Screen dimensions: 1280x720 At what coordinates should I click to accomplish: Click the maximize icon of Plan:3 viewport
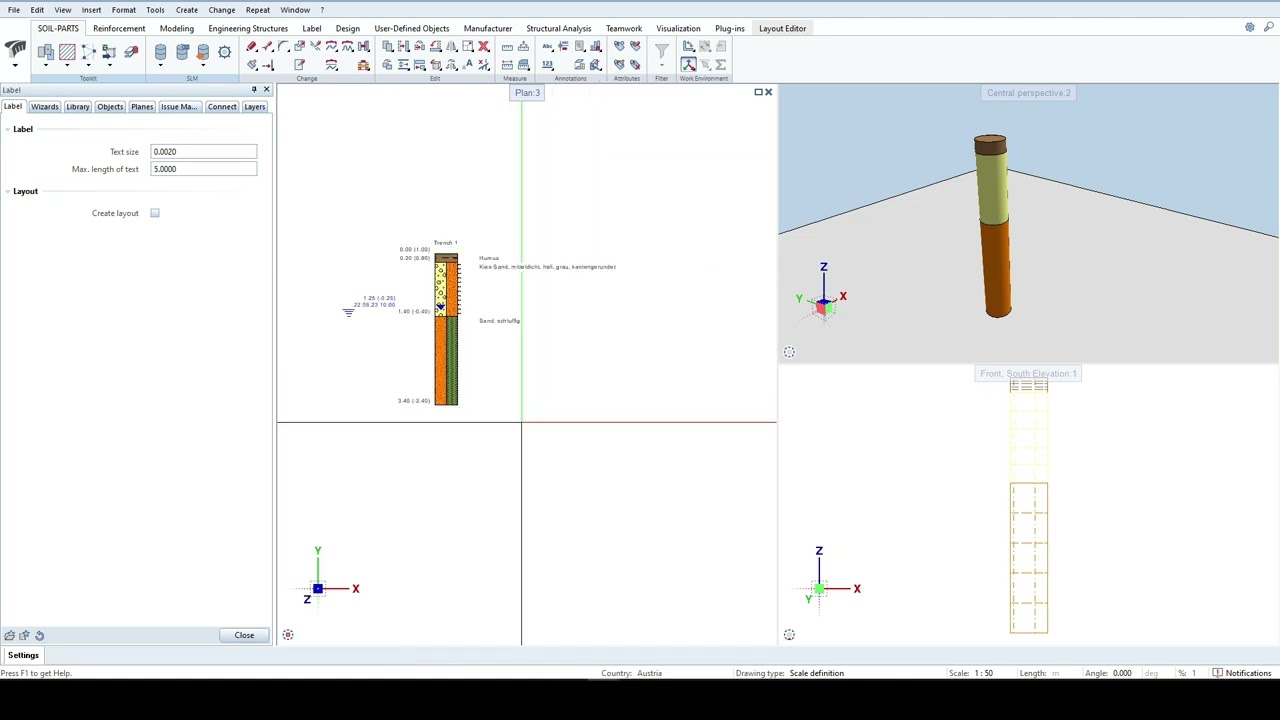coord(758,92)
